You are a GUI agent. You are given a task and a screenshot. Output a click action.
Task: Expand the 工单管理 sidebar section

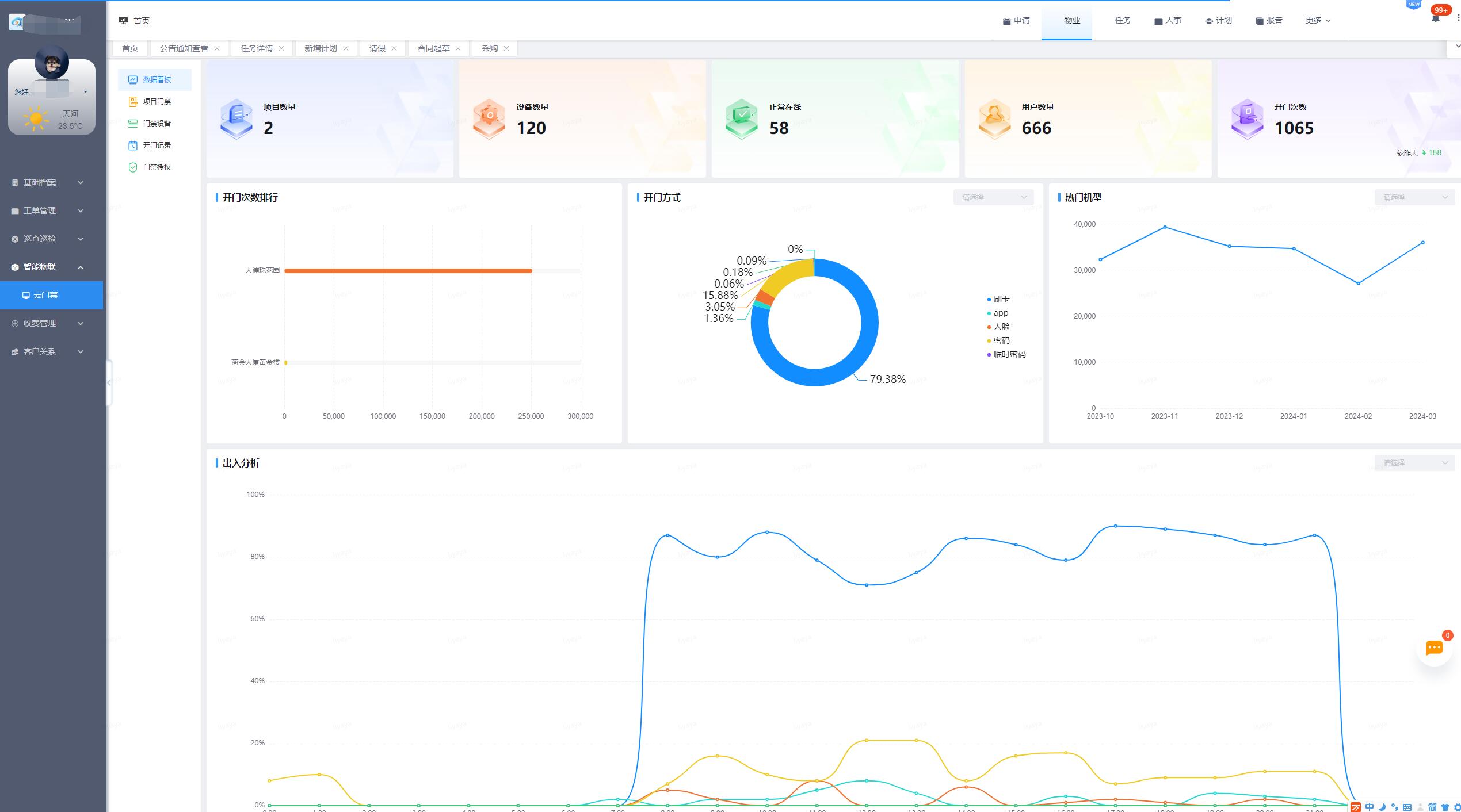(x=52, y=210)
